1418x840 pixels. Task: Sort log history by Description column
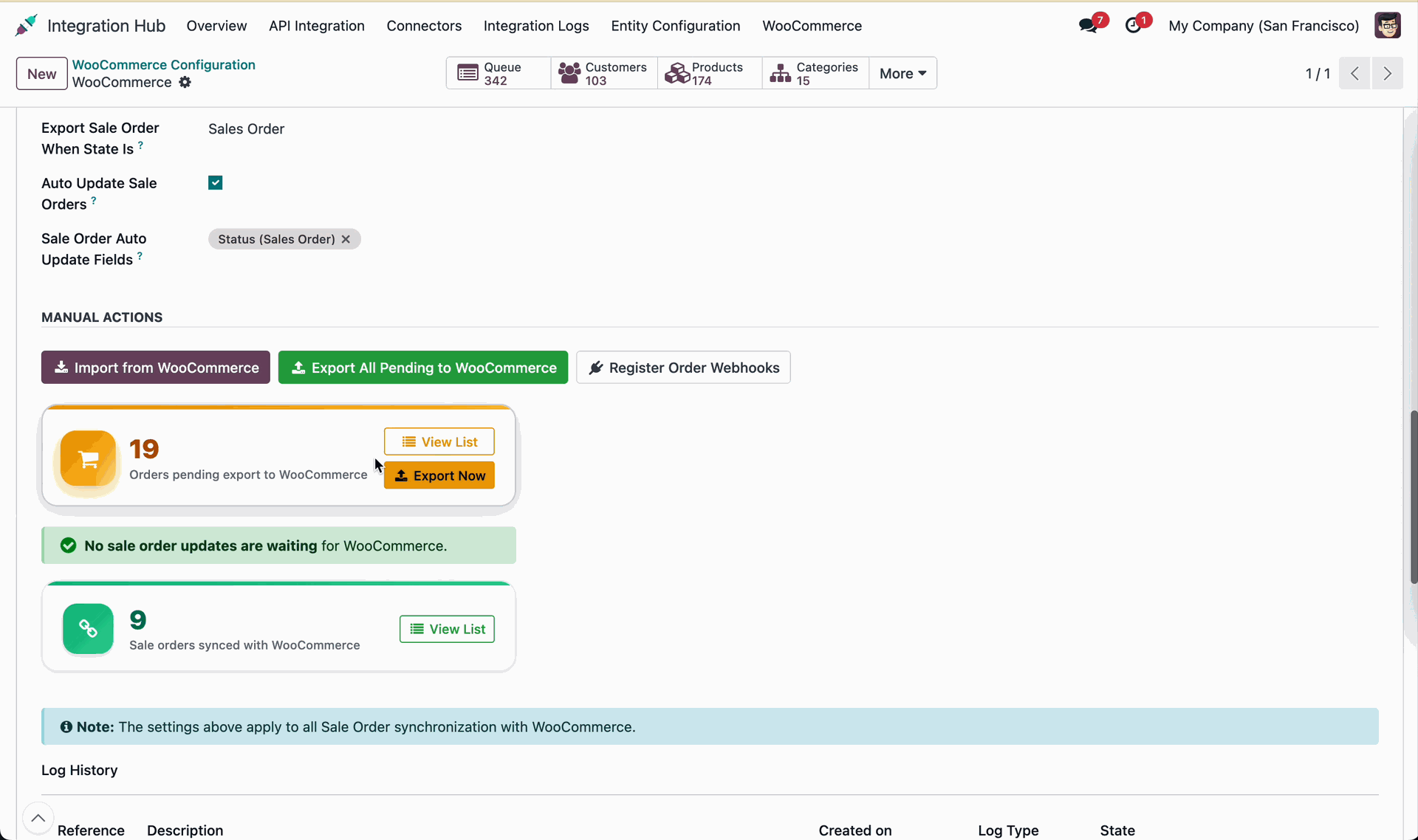point(185,830)
